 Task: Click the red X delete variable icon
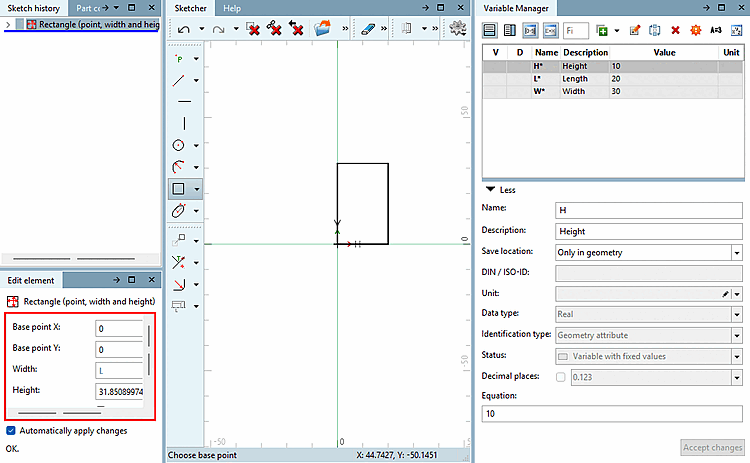(x=675, y=31)
